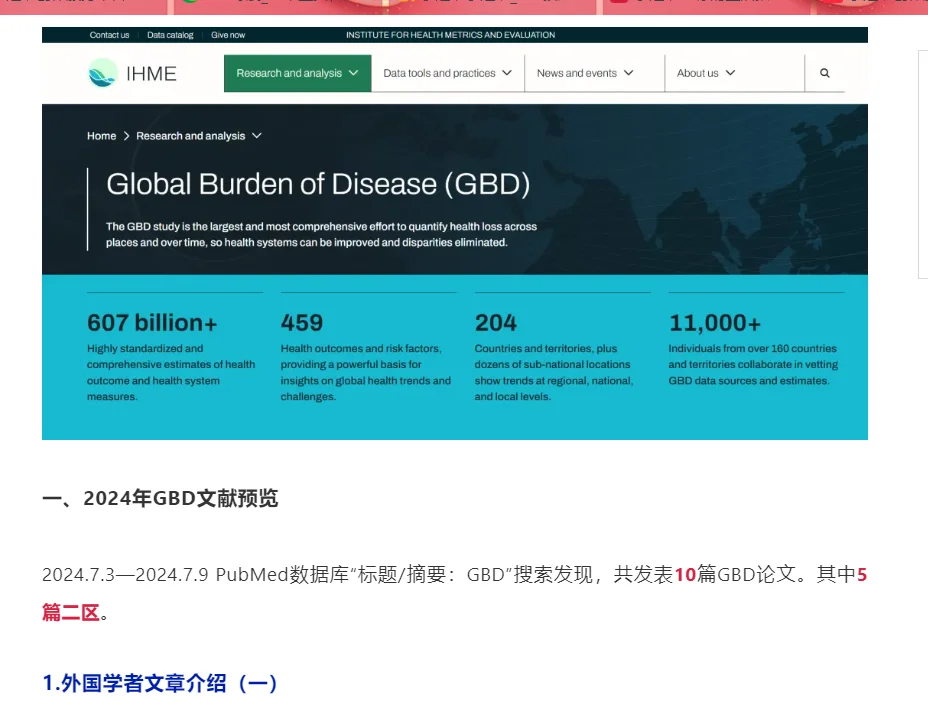Image resolution: width=928 pixels, height=719 pixels.
Task: Open Data tools and practices menu
Action: (447, 73)
